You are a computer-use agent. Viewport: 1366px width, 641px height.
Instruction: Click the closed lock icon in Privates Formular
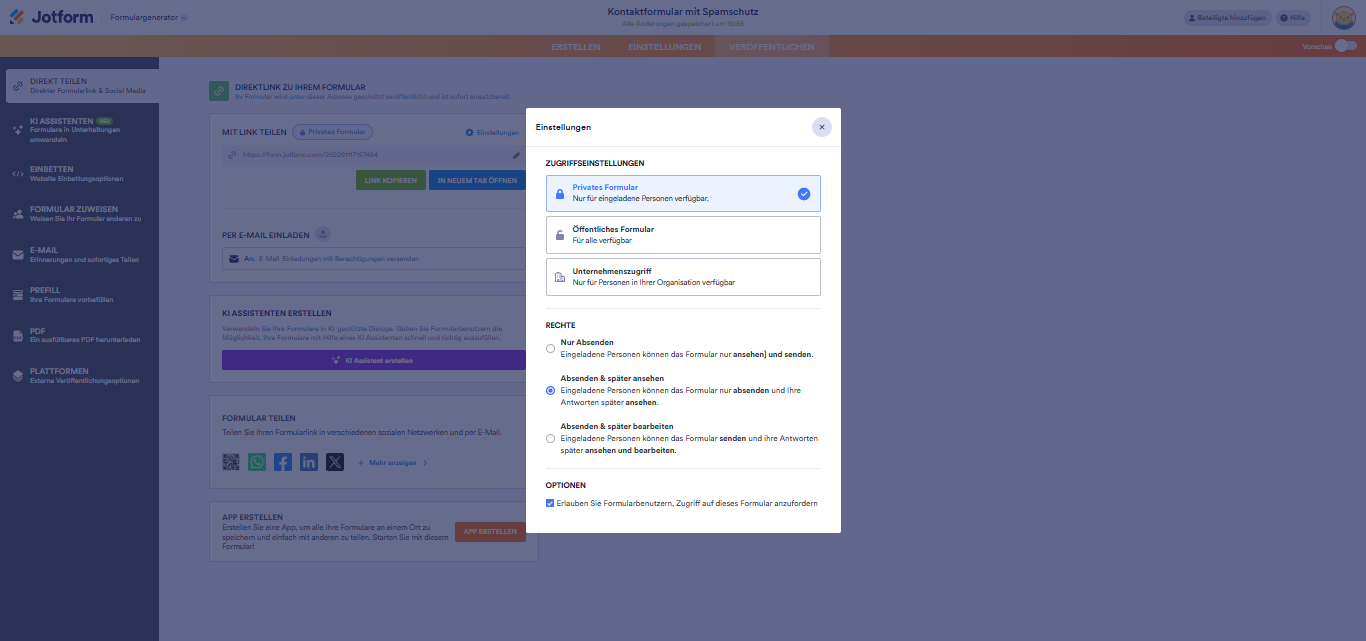click(560, 194)
